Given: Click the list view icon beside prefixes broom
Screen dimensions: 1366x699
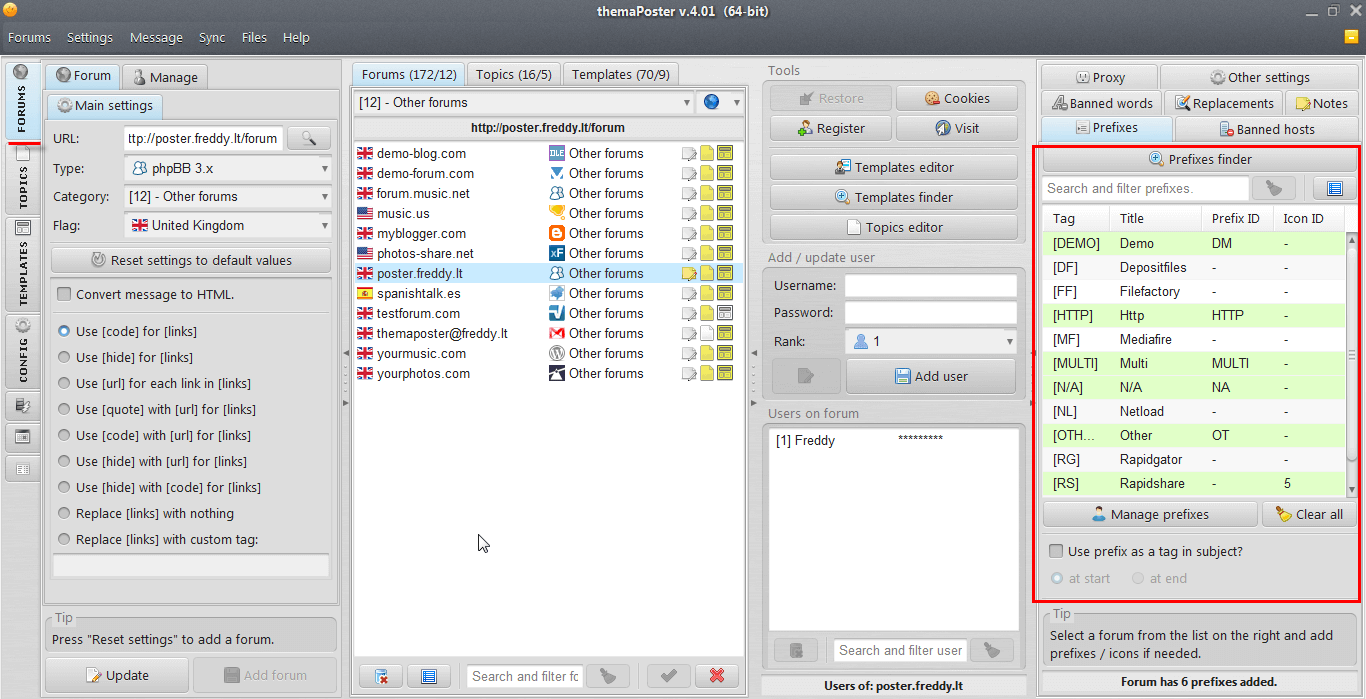Looking at the screenshot, I should (x=1333, y=188).
